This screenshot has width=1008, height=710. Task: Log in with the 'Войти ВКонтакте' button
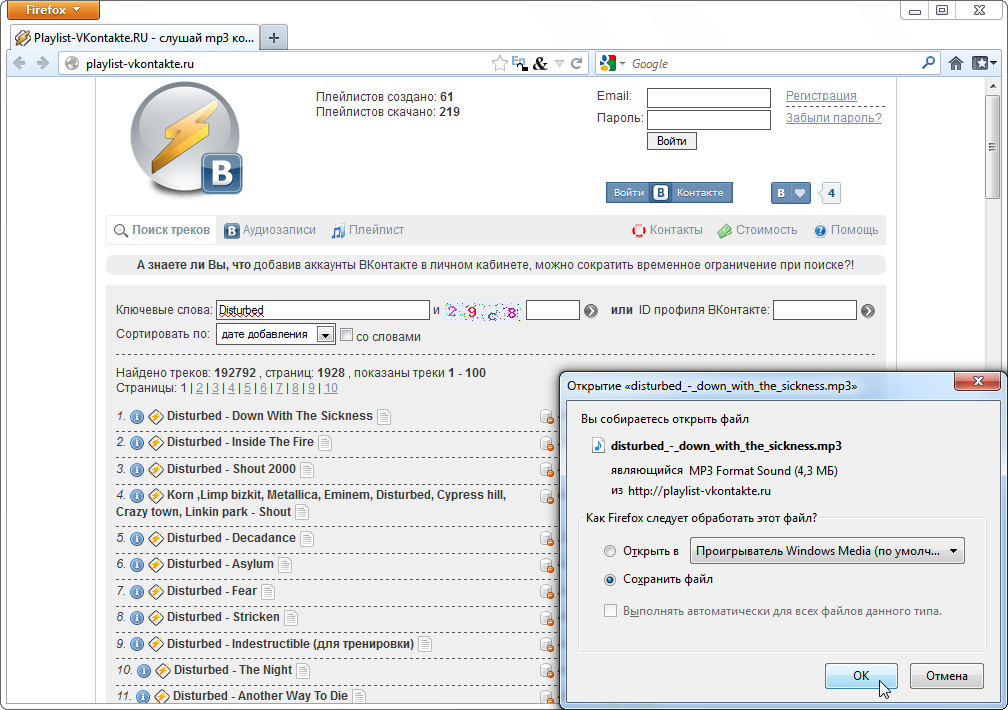[x=669, y=192]
